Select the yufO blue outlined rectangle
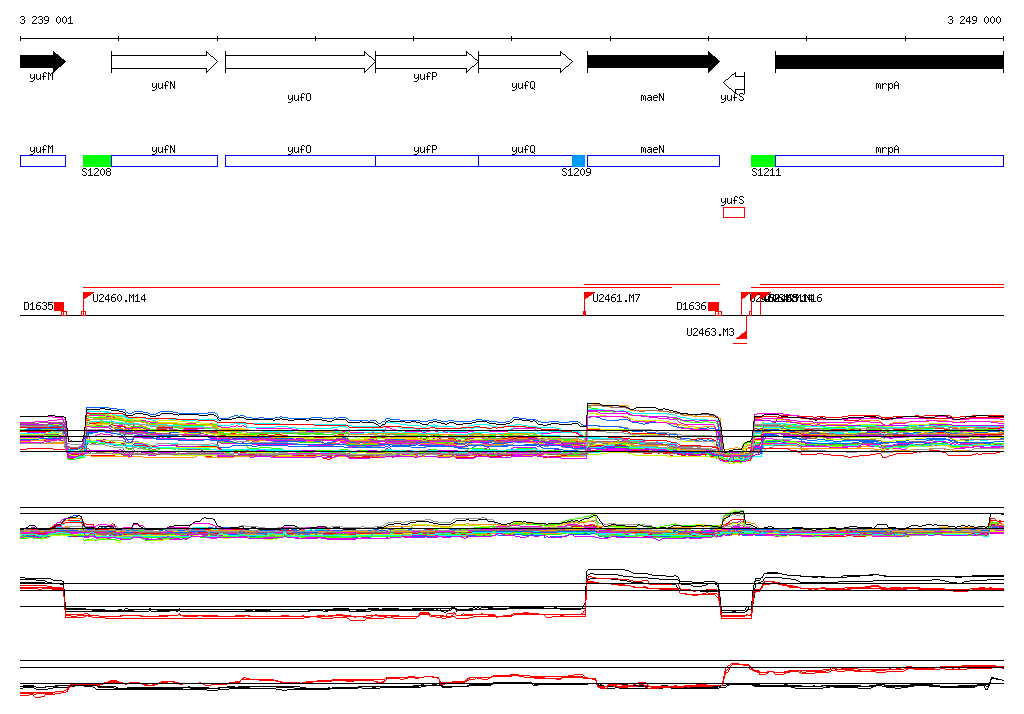 (x=300, y=161)
